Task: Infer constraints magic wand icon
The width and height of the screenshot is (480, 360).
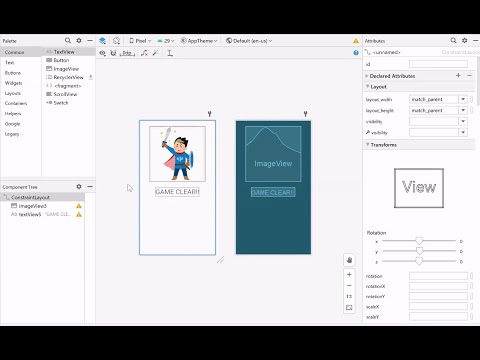Action: tap(155, 53)
